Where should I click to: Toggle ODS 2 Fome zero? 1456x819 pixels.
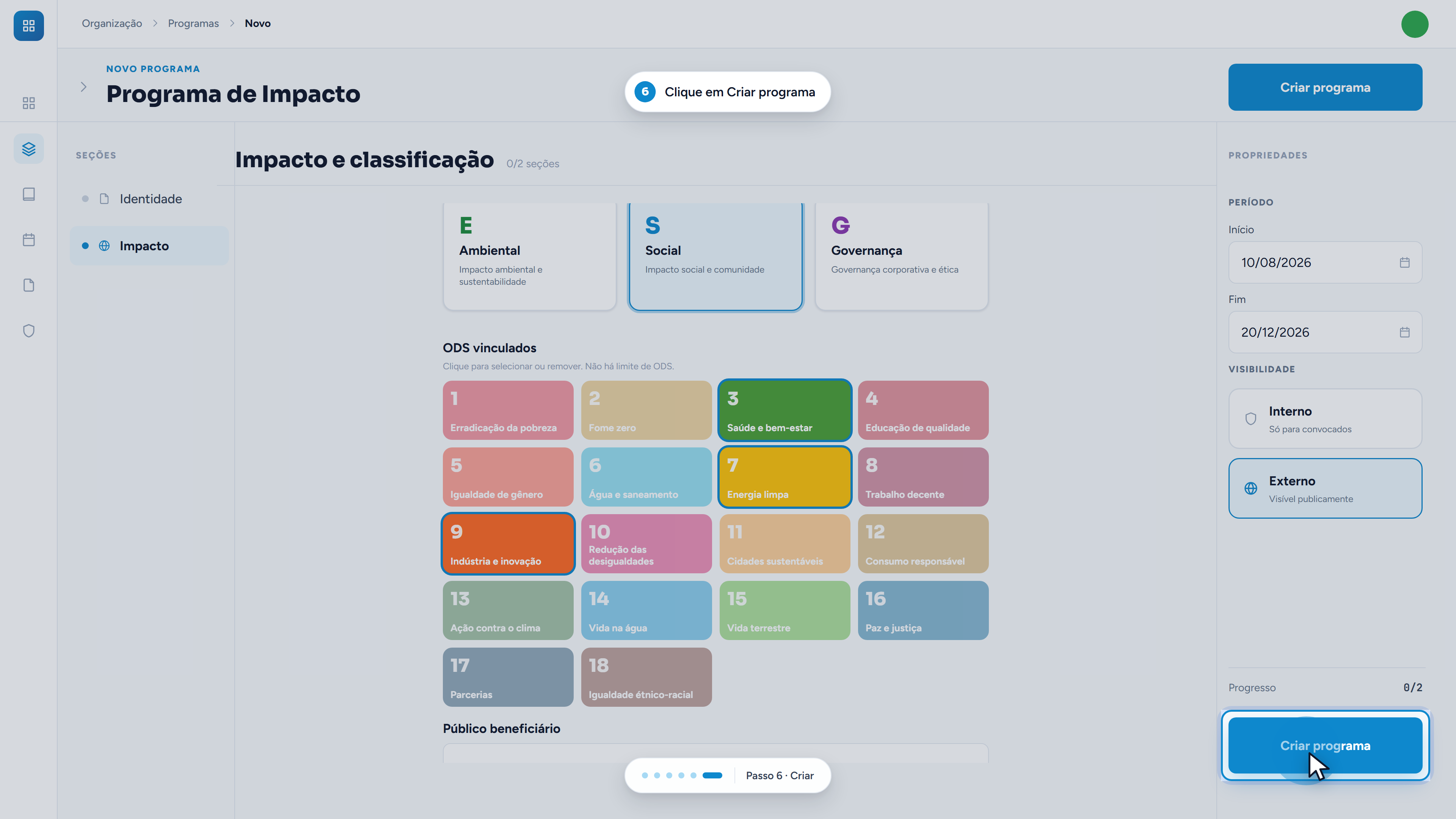coord(646,410)
